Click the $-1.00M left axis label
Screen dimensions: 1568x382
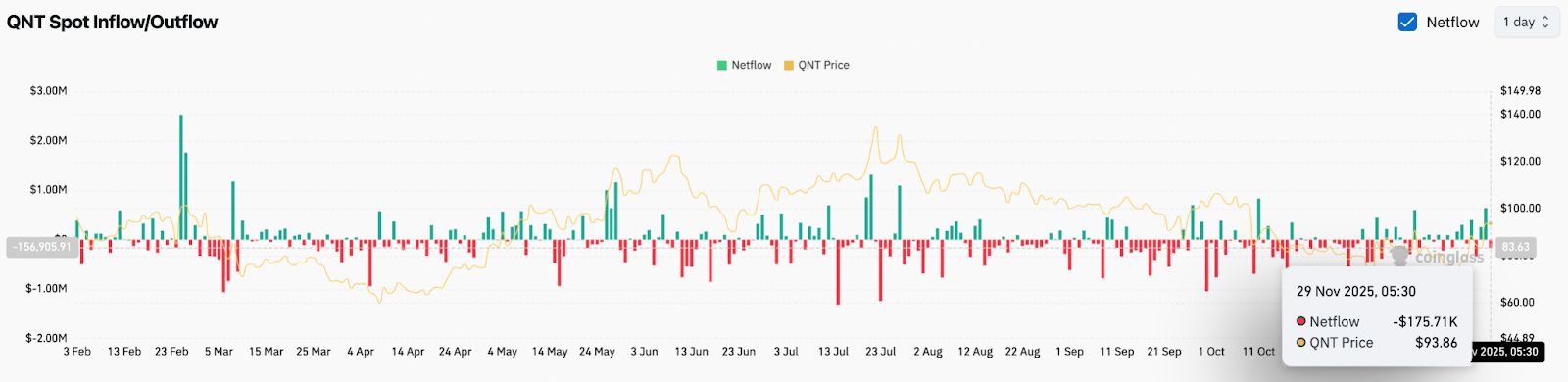pos(46,289)
